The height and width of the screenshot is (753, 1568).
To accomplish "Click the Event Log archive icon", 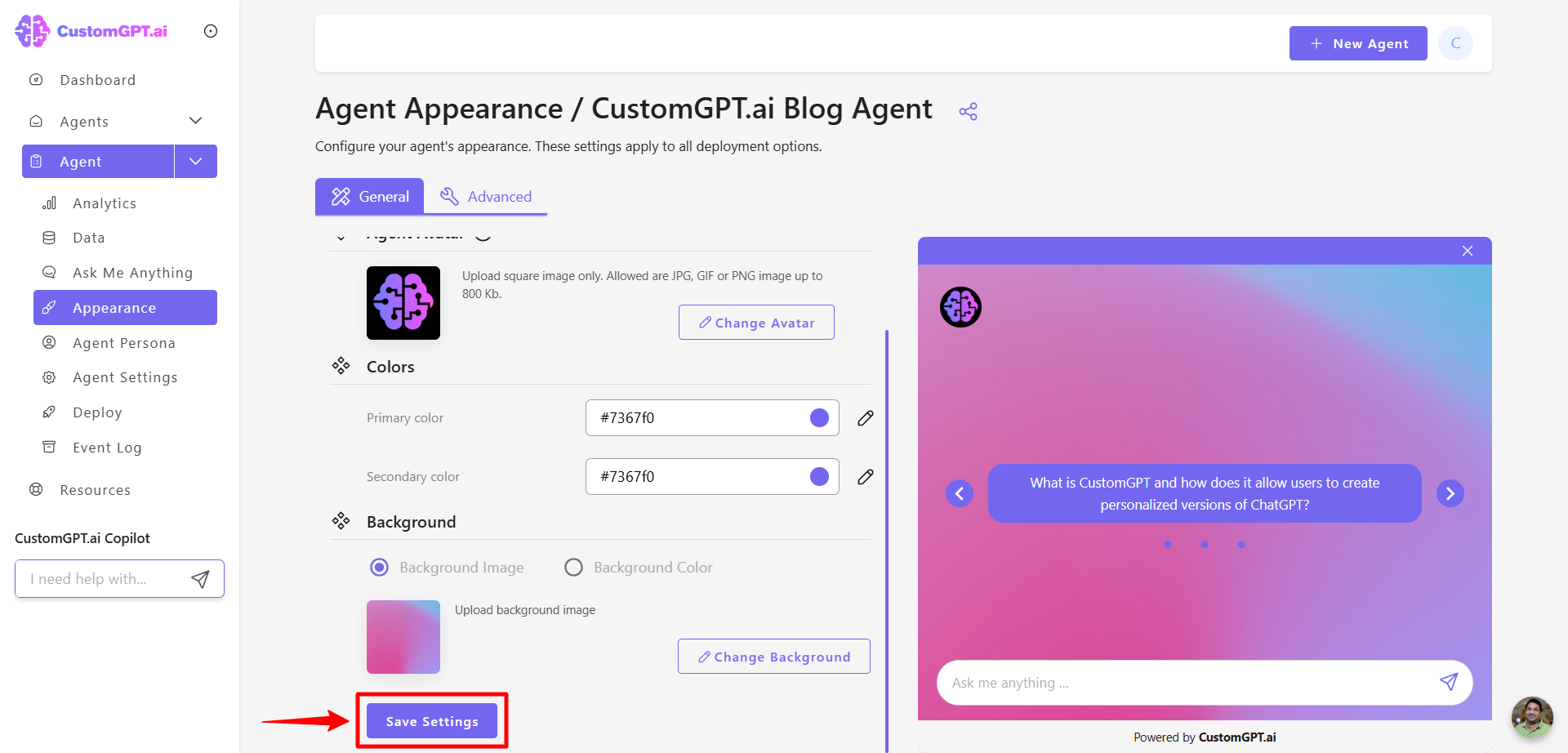I will pyautogui.click(x=49, y=448).
